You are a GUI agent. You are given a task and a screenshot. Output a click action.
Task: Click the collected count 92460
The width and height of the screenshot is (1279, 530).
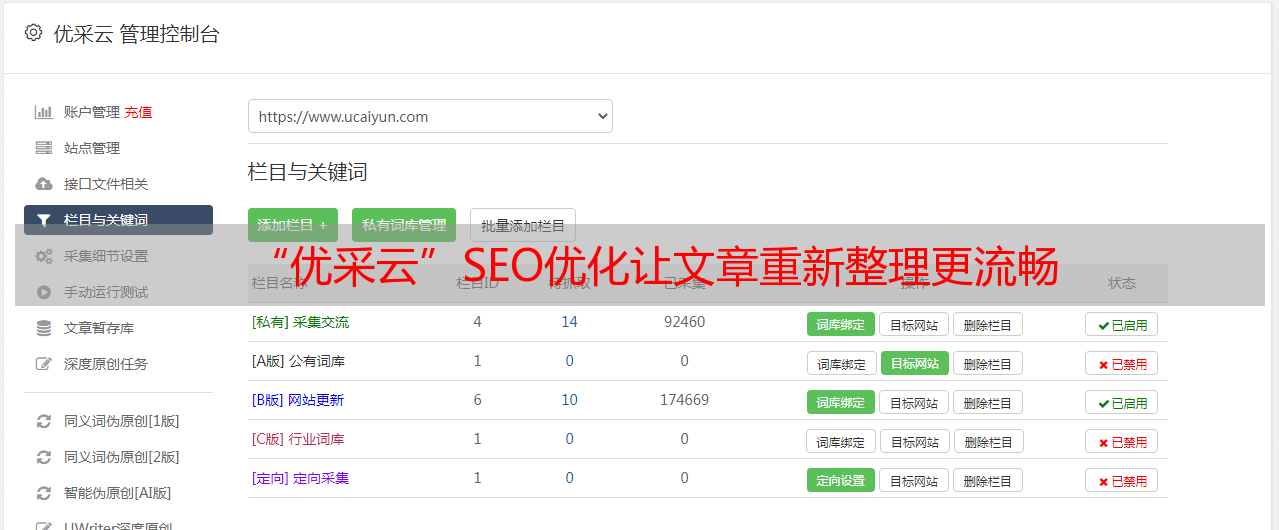685,322
